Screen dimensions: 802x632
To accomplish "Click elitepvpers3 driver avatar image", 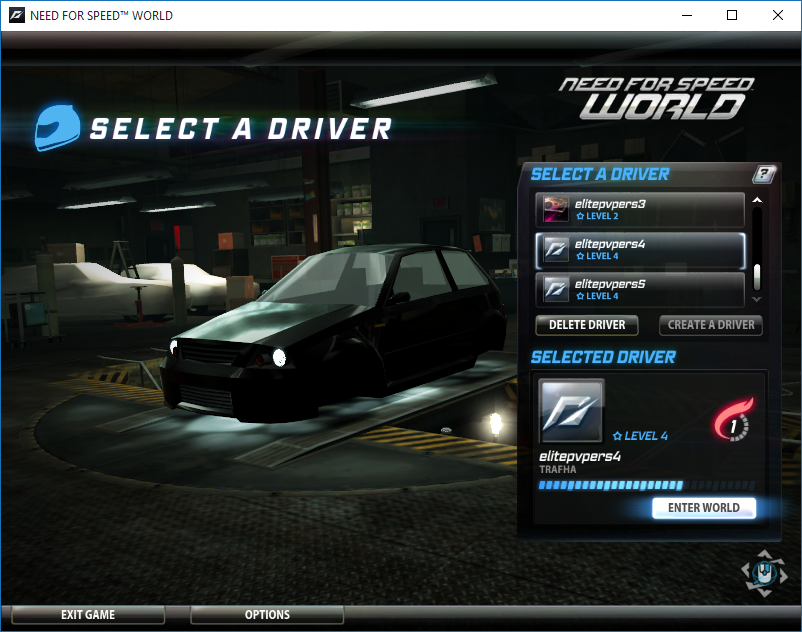I will 556,209.
